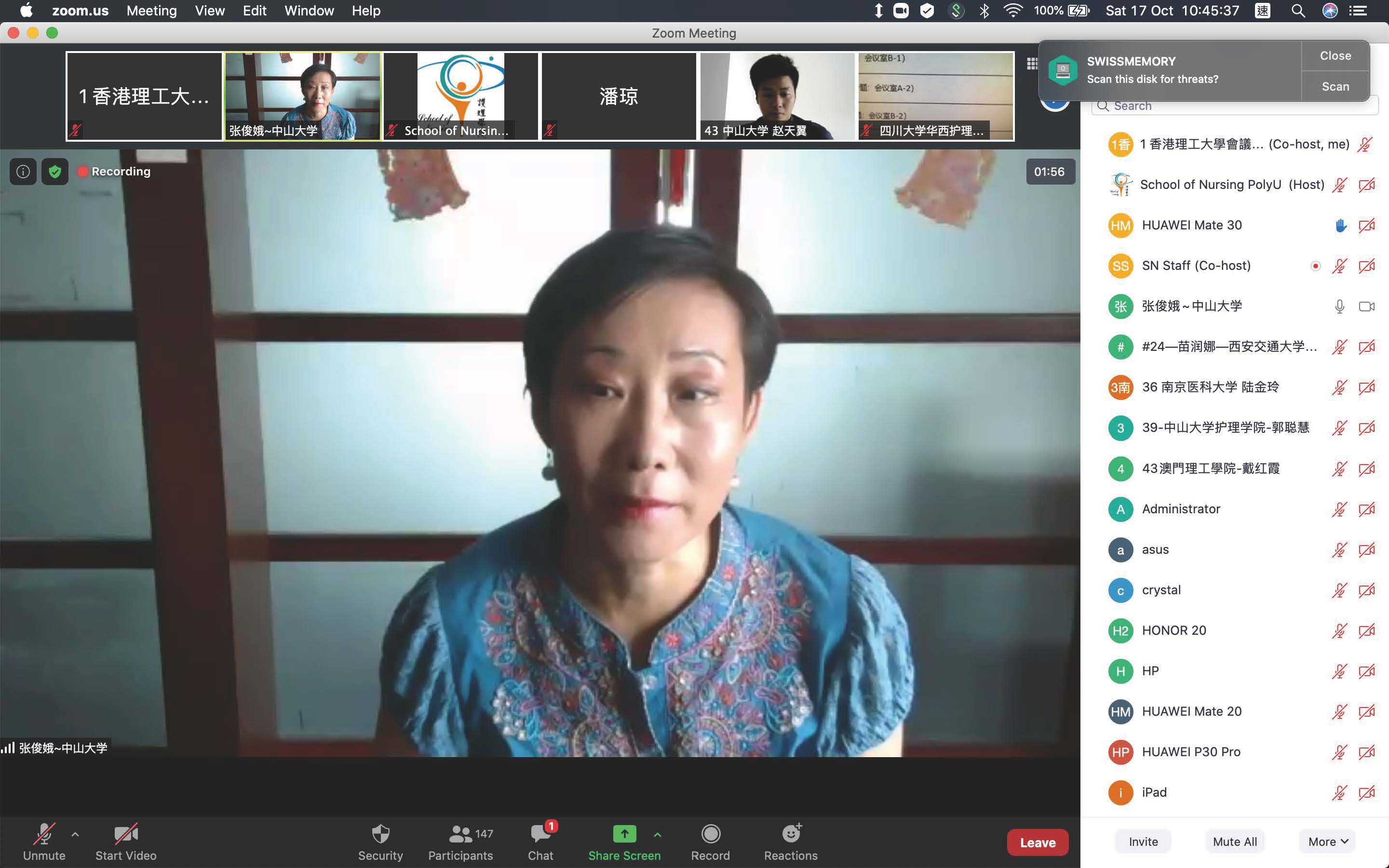
Task: Click the green encryption shield icon
Action: (x=55, y=172)
